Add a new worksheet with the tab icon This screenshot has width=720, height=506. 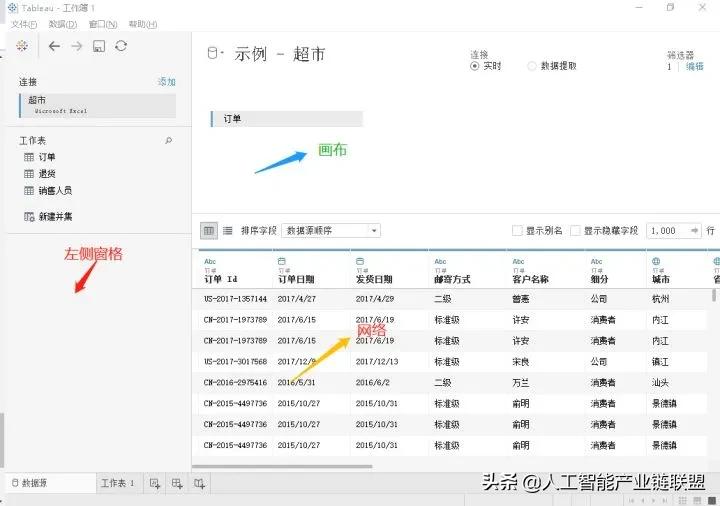(155, 483)
